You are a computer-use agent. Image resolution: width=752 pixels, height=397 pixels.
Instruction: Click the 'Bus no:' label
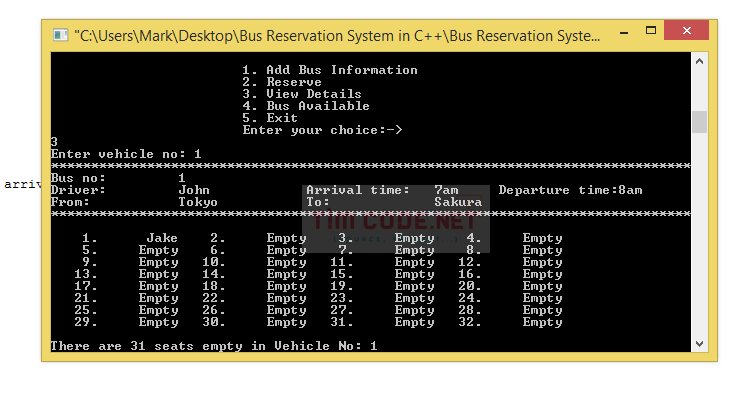78,178
